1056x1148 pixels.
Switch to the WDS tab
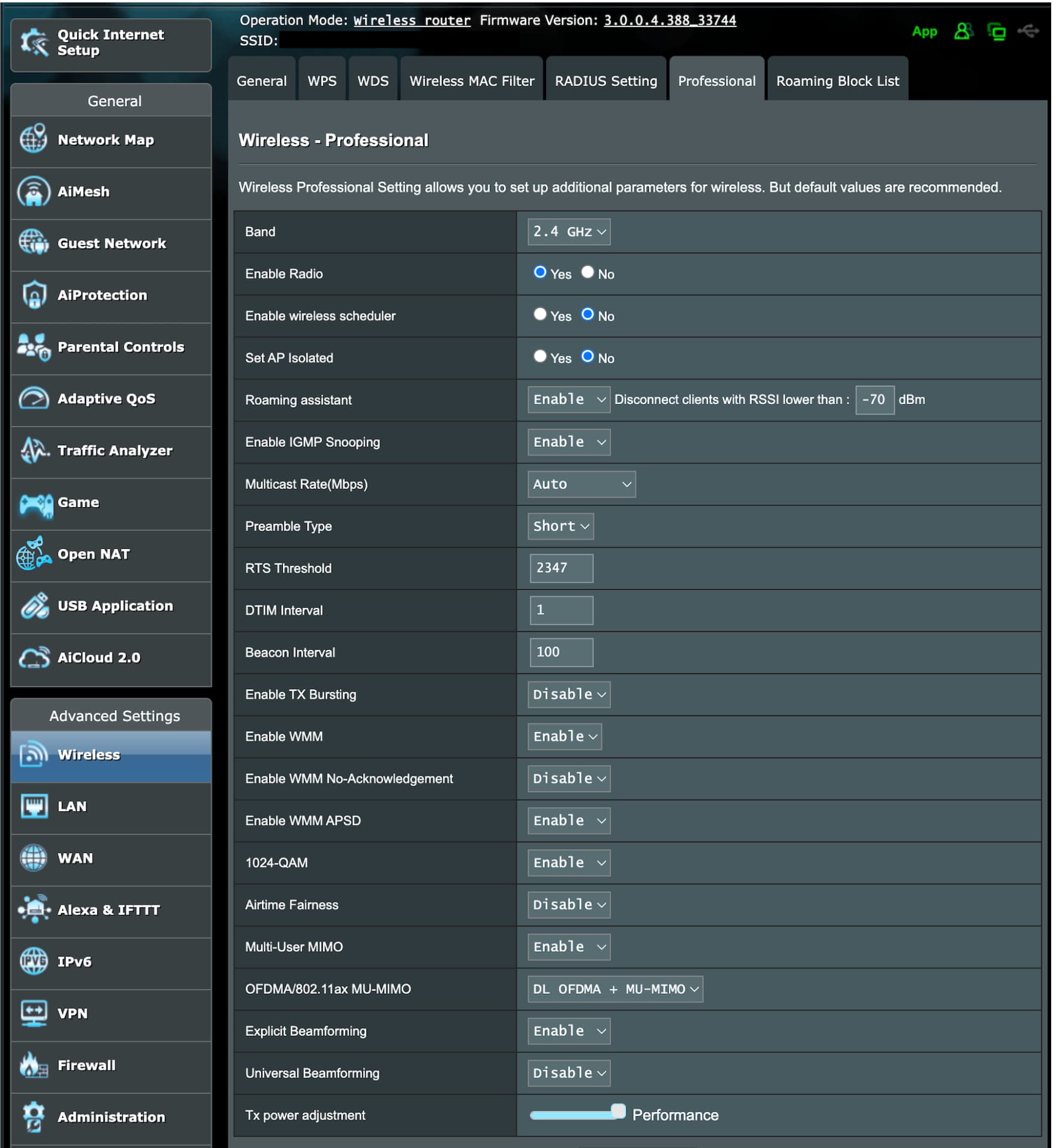[x=373, y=80]
